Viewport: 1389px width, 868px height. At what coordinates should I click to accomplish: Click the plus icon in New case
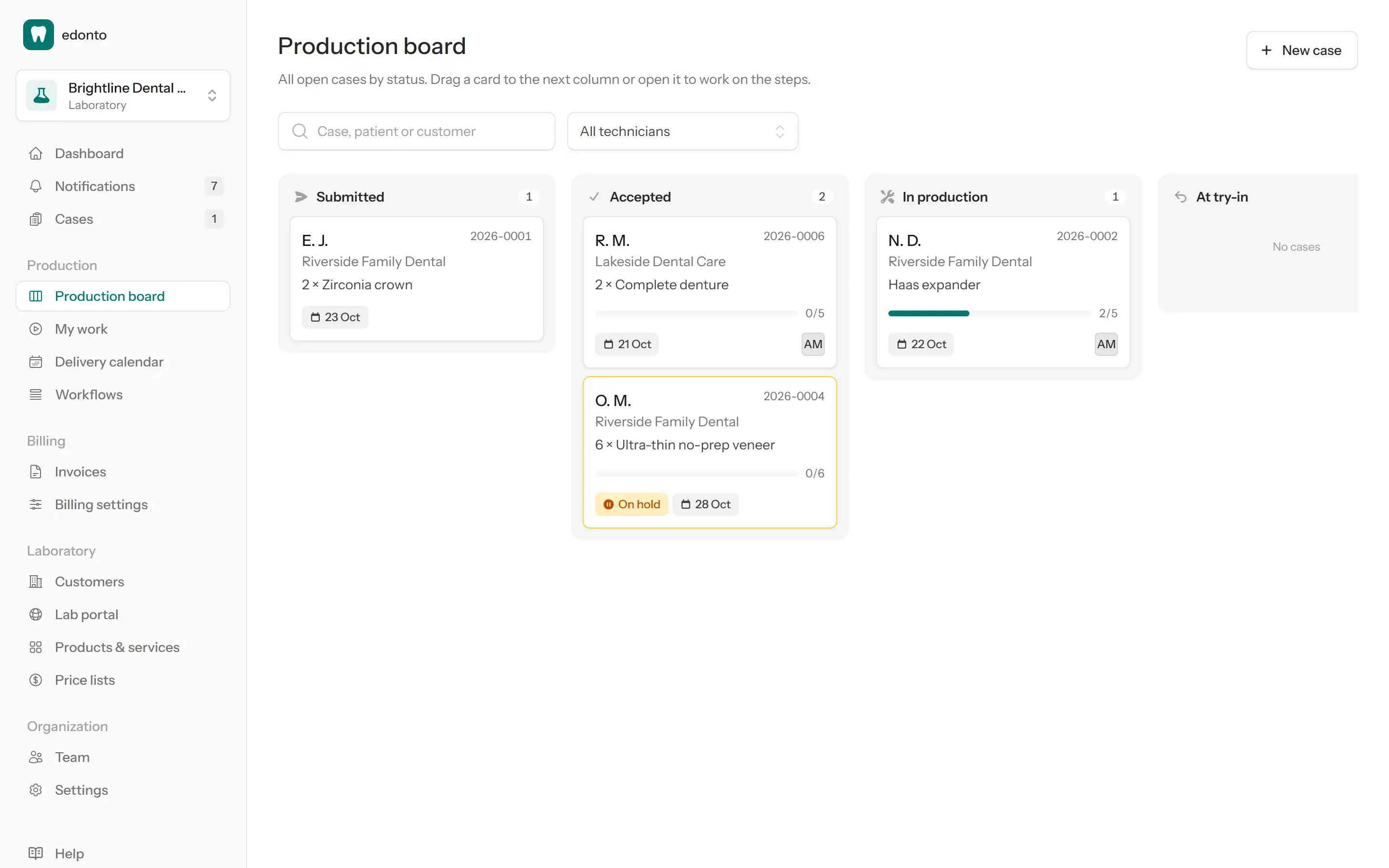[1266, 51]
